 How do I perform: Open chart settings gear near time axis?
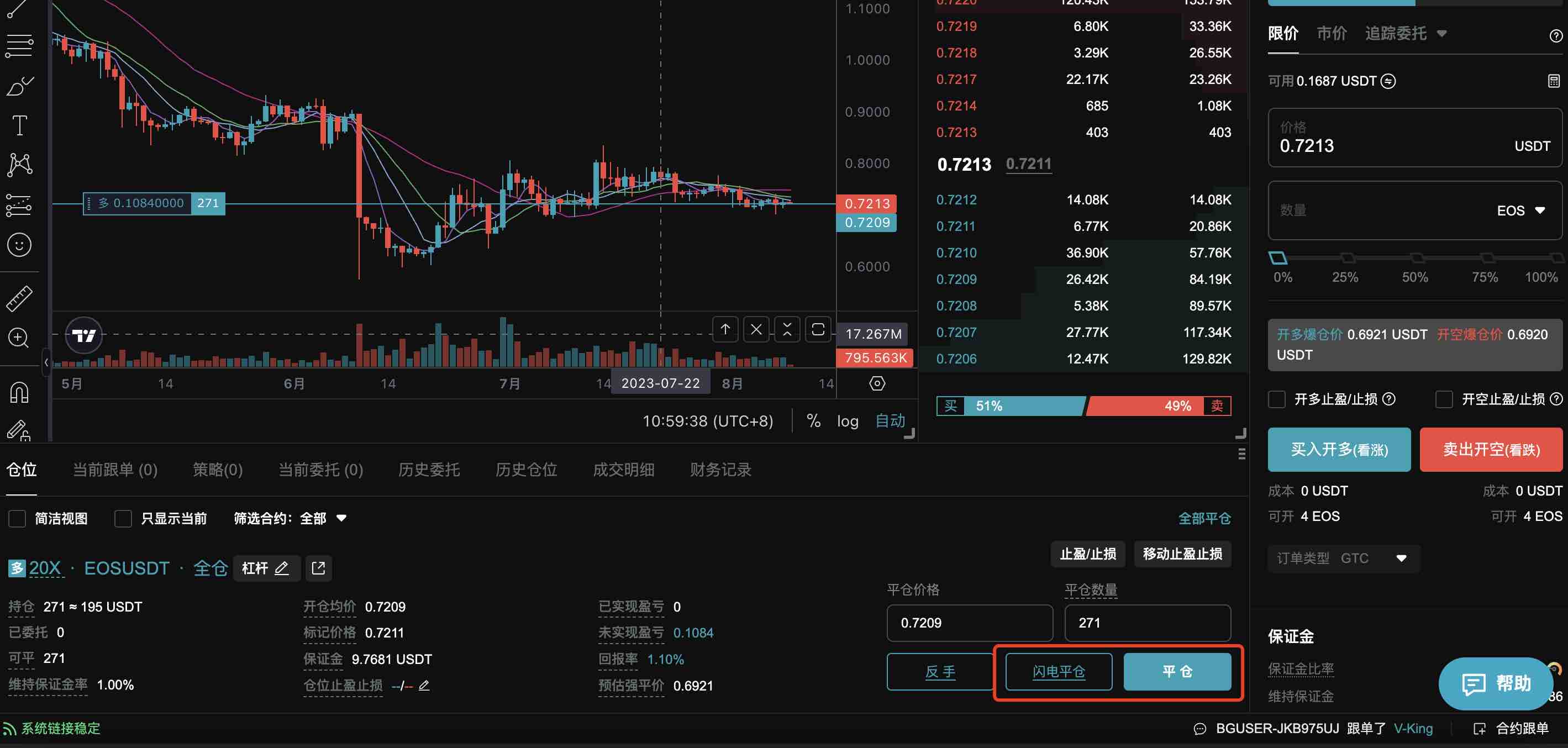click(877, 383)
